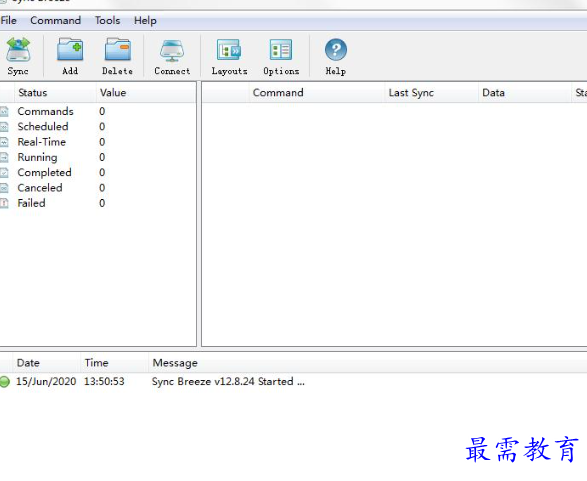
Task: Select the Commands status text
Action: [x=45, y=111]
